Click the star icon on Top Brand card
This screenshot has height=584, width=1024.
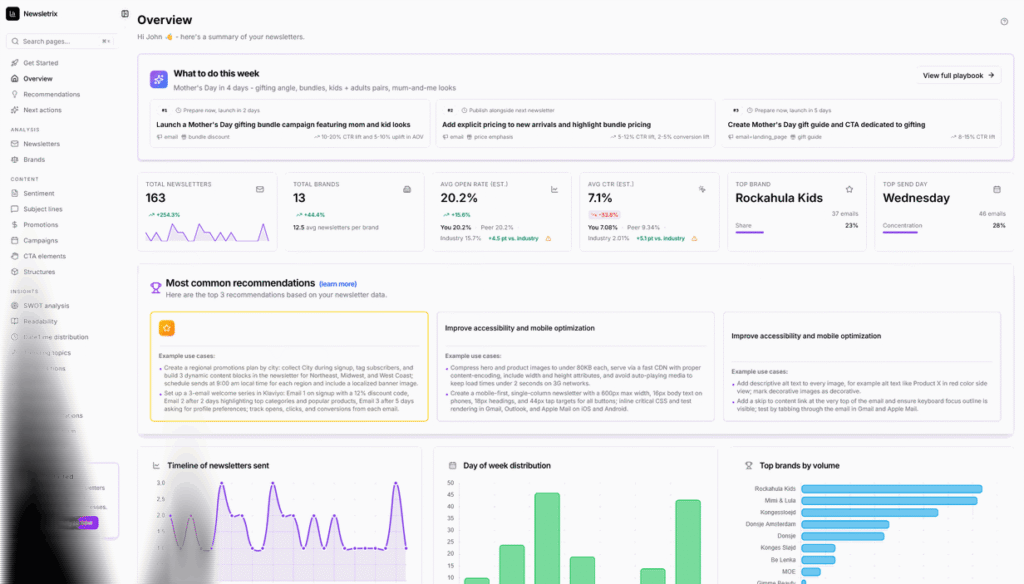point(849,189)
